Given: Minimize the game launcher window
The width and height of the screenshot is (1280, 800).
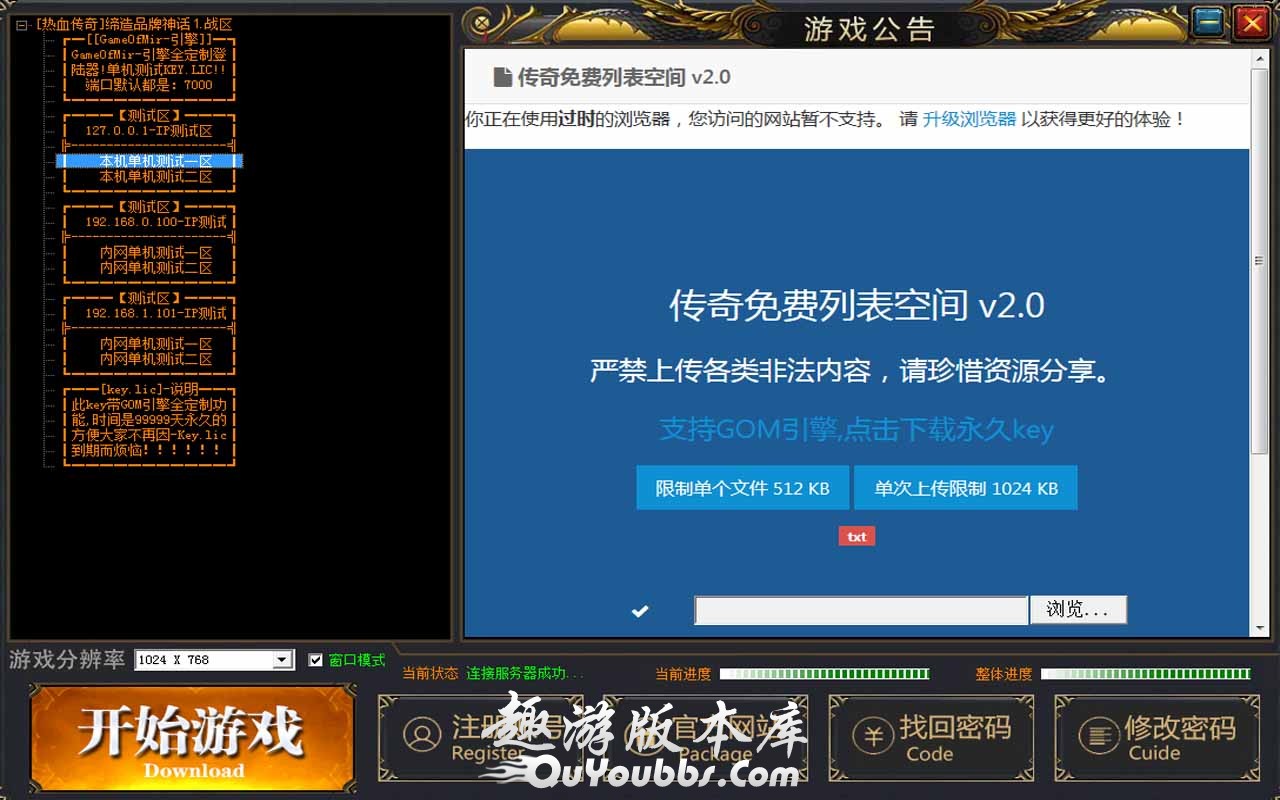Looking at the screenshot, I should (1209, 22).
